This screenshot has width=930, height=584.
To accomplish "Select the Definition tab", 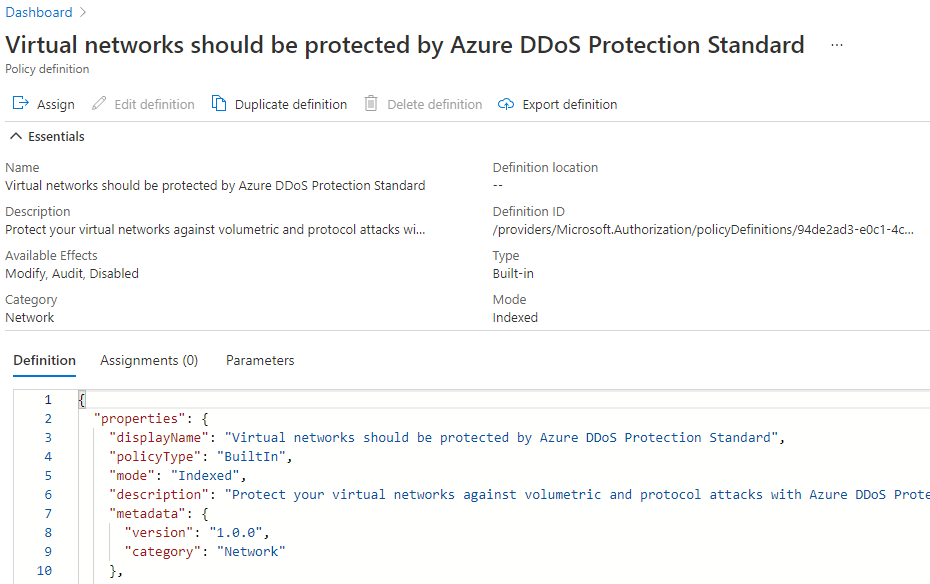I will [44, 360].
